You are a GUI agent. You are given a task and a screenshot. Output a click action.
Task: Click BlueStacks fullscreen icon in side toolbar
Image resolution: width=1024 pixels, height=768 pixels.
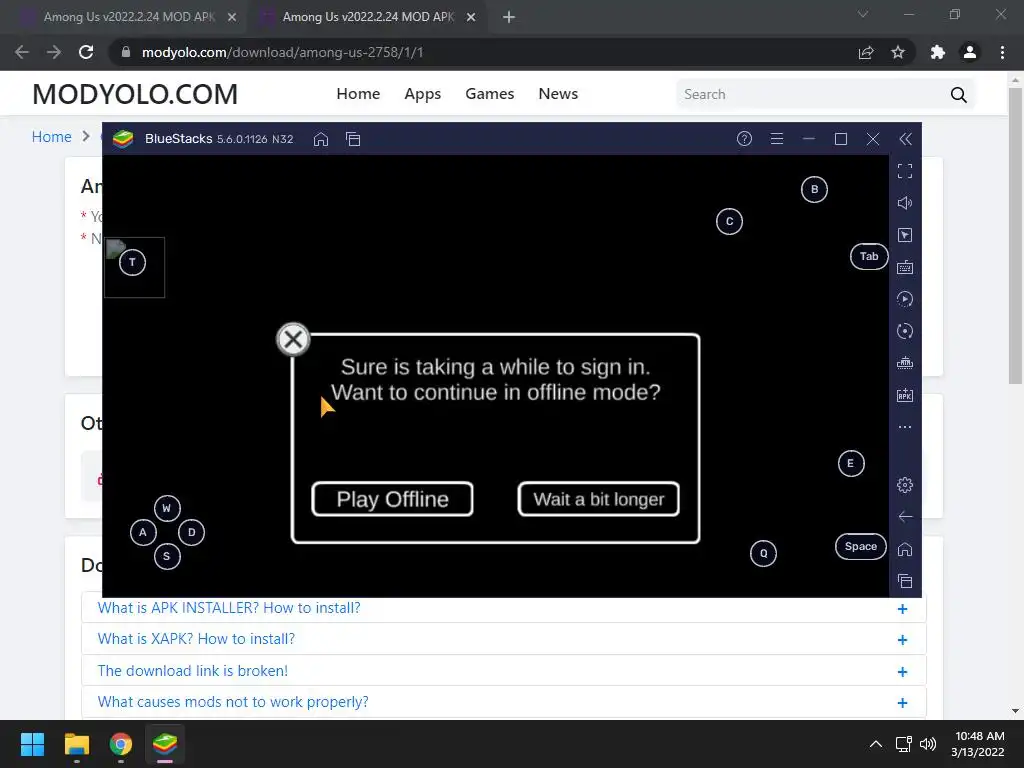904,171
